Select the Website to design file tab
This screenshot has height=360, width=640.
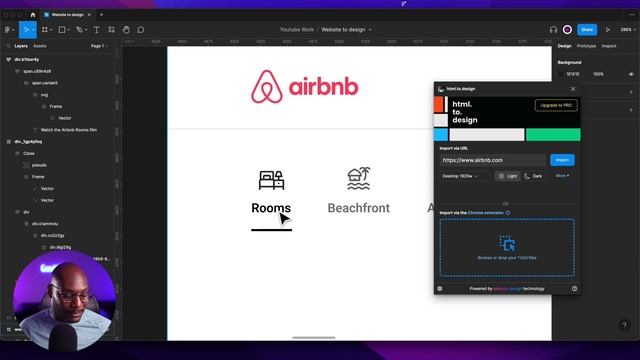pos(67,15)
